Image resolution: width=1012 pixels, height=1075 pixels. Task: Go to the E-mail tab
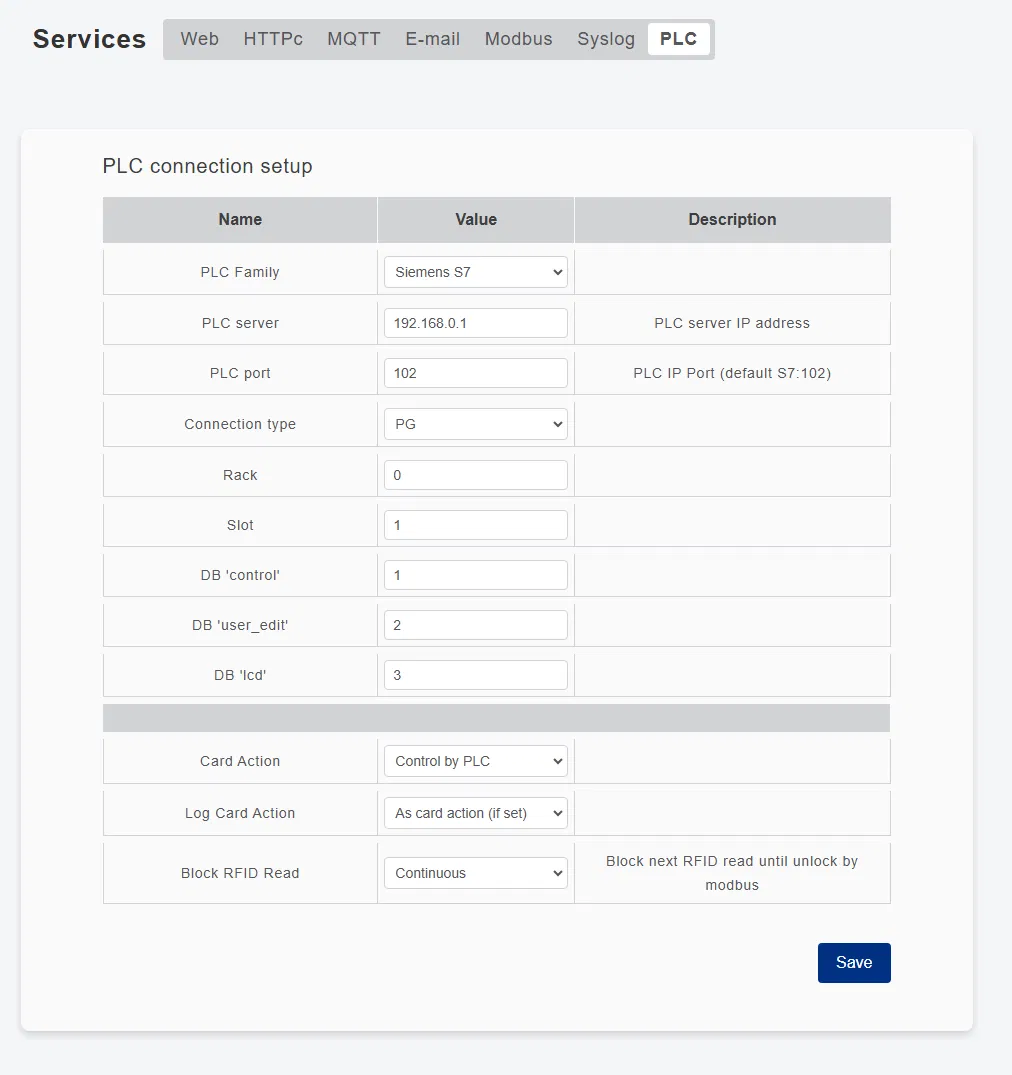(x=433, y=39)
